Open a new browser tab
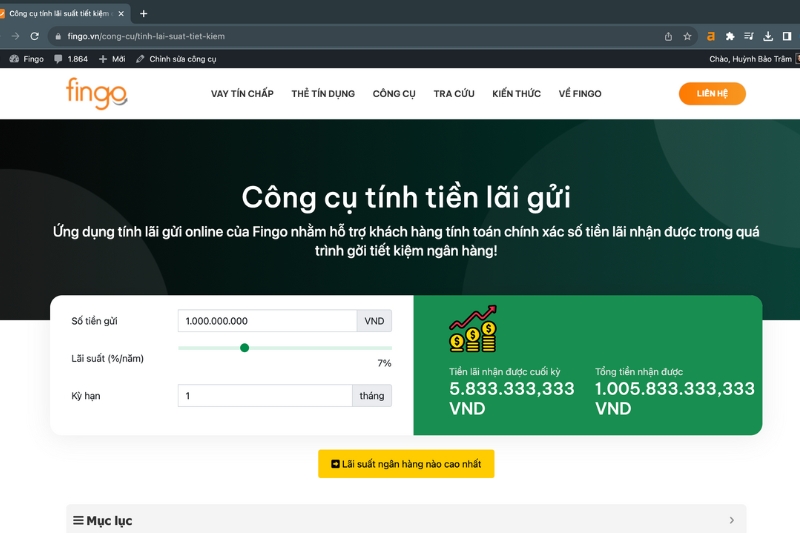 143,14
